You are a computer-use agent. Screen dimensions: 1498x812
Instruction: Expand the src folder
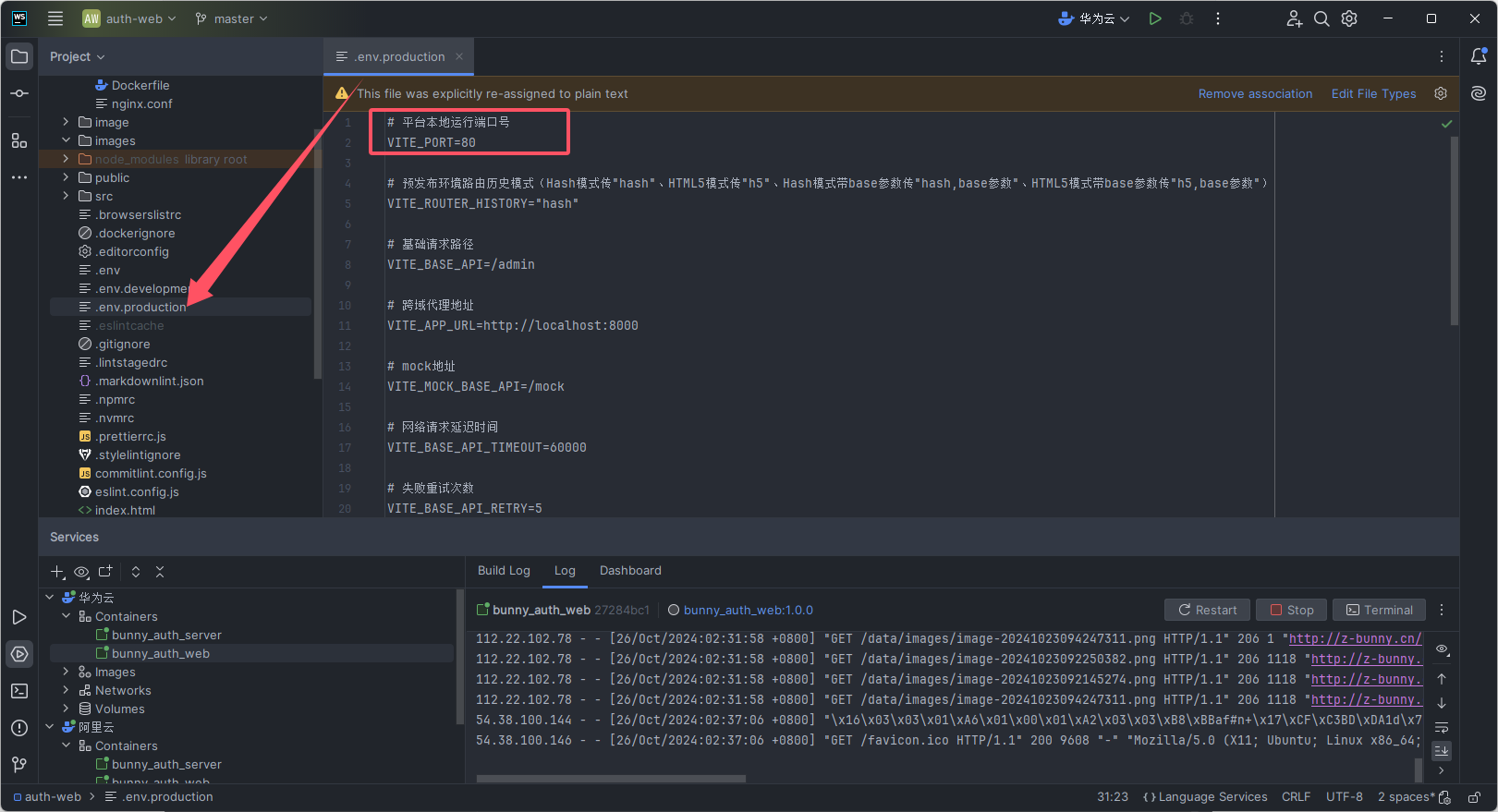(66, 196)
